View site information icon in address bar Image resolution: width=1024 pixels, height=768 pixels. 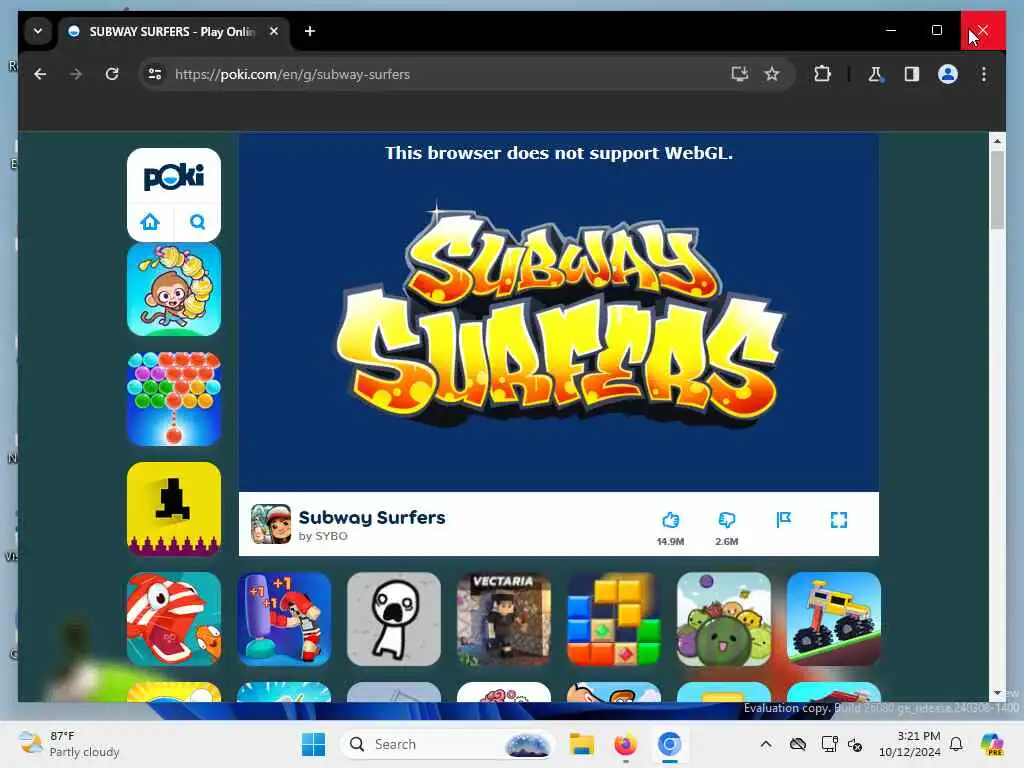155,74
